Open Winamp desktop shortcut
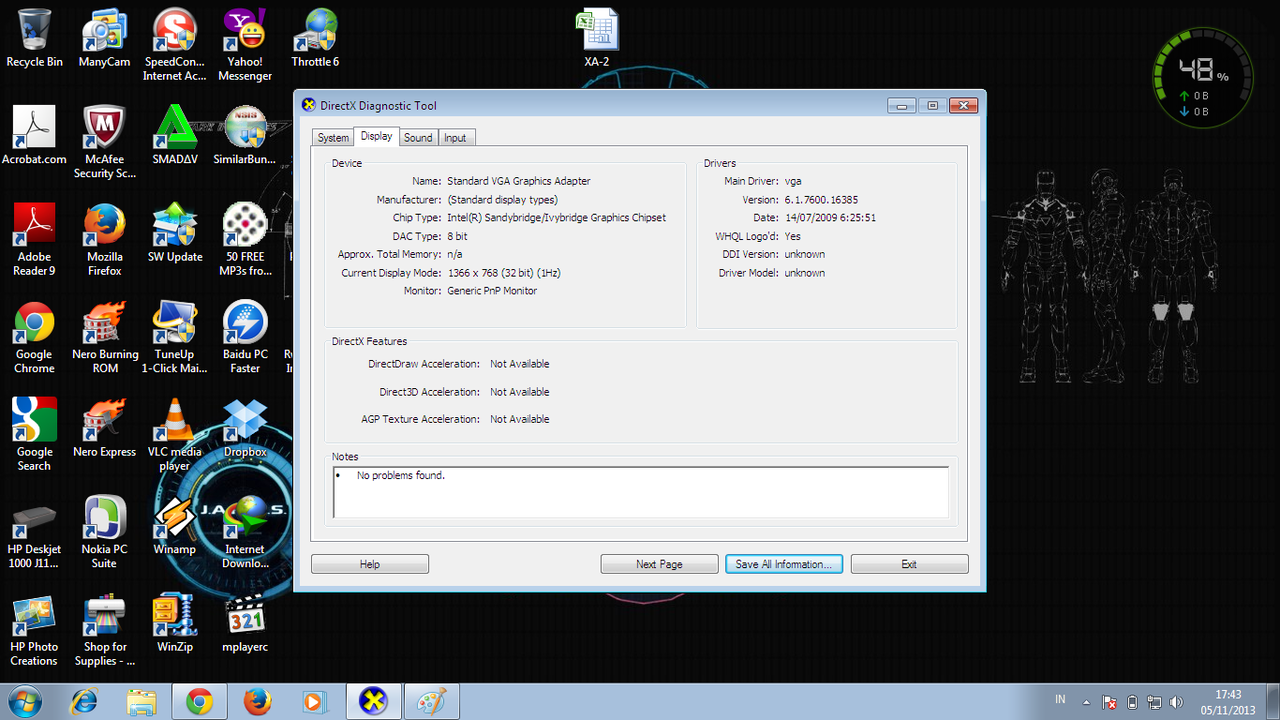This screenshot has height=720, width=1280. pyautogui.click(x=175, y=526)
